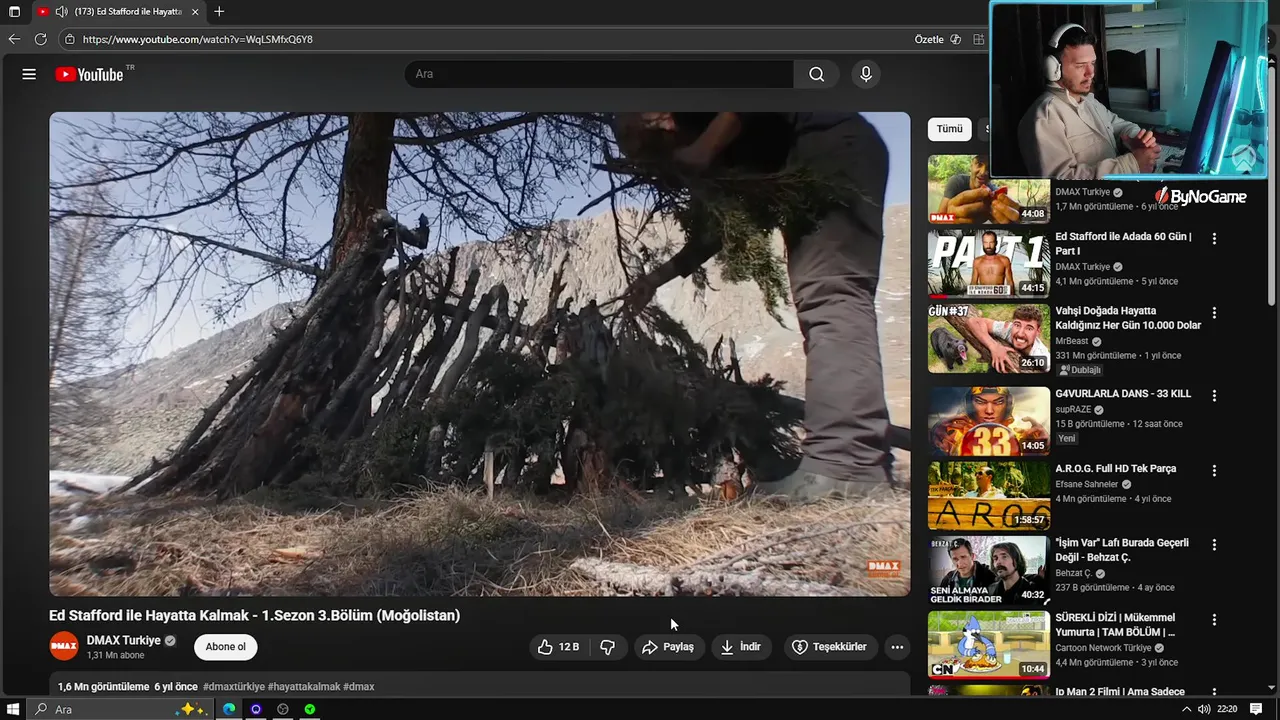Image resolution: width=1280 pixels, height=720 pixels.
Task: Open Behzat Ç. video thumbnail
Action: 989,571
